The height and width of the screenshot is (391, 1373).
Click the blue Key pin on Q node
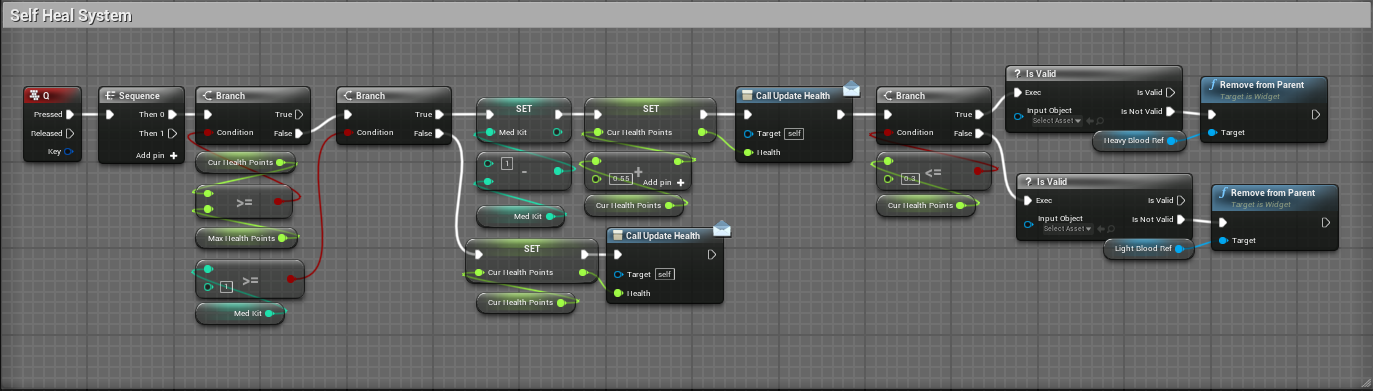coord(69,152)
